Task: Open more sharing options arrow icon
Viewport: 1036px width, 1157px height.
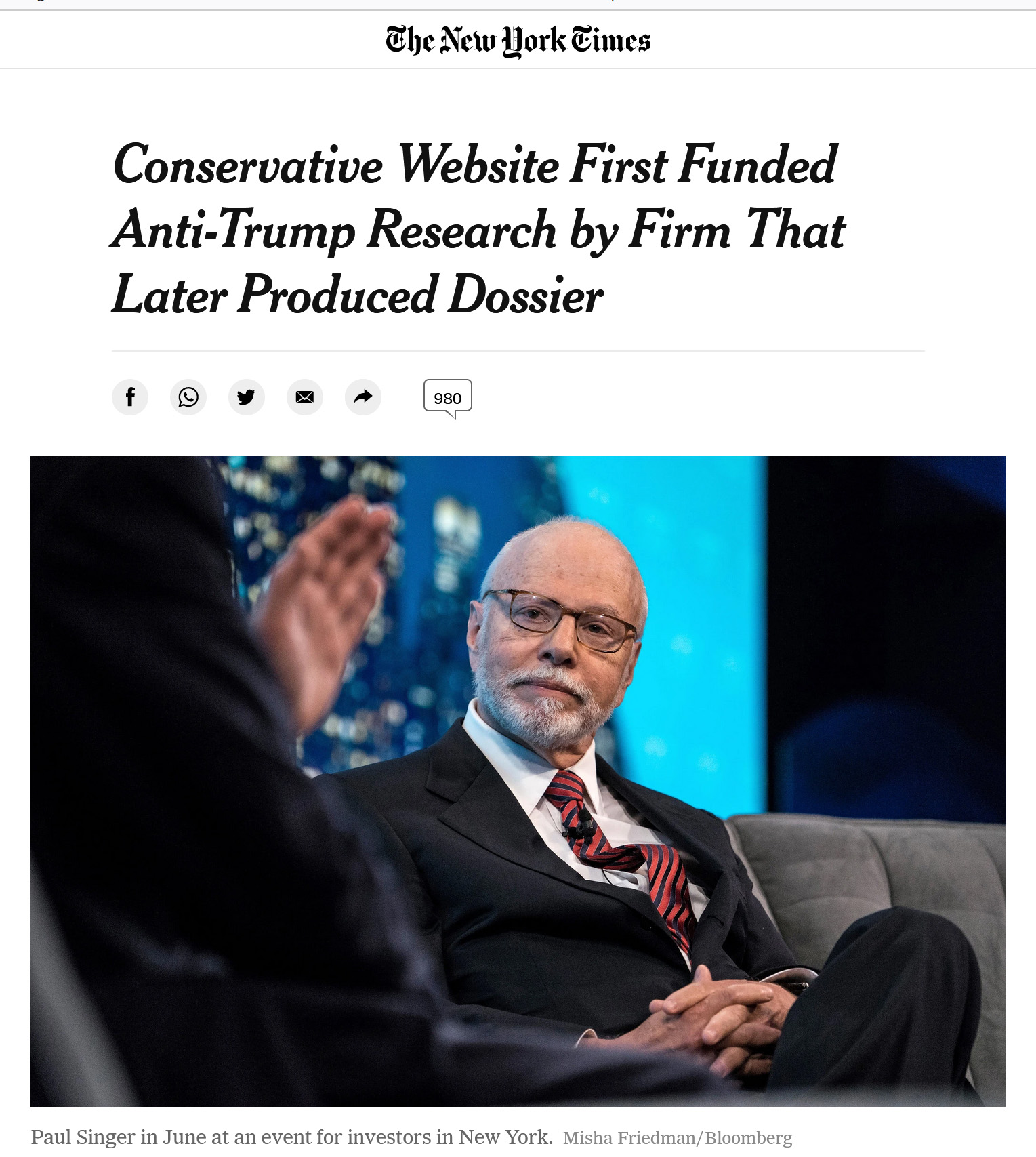Action: click(x=363, y=397)
